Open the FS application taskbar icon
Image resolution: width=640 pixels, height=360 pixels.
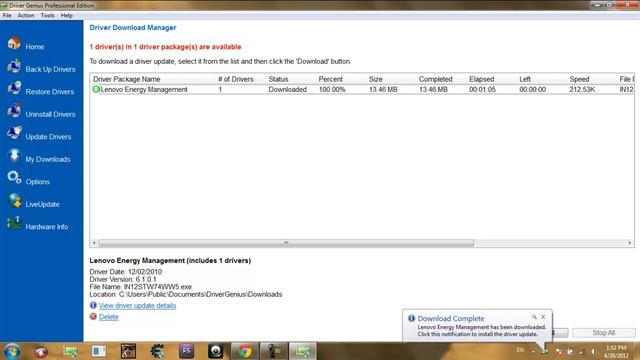[186, 351]
